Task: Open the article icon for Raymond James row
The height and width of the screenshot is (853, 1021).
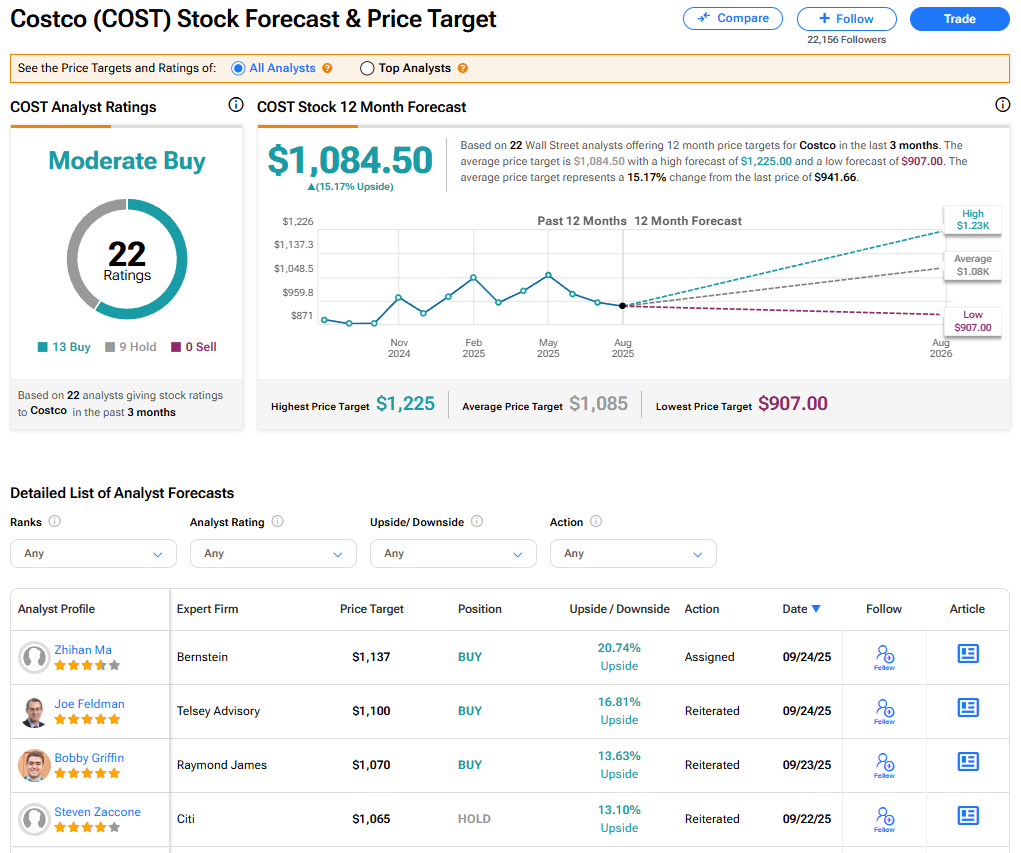Action: (968, 762)
